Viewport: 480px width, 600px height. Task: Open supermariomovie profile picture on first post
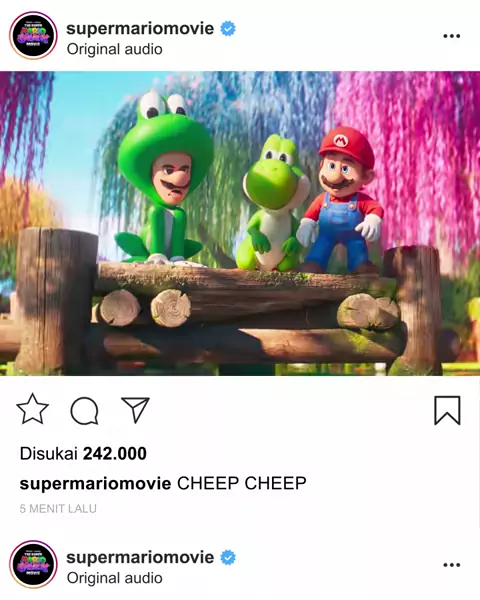[33, 36]
